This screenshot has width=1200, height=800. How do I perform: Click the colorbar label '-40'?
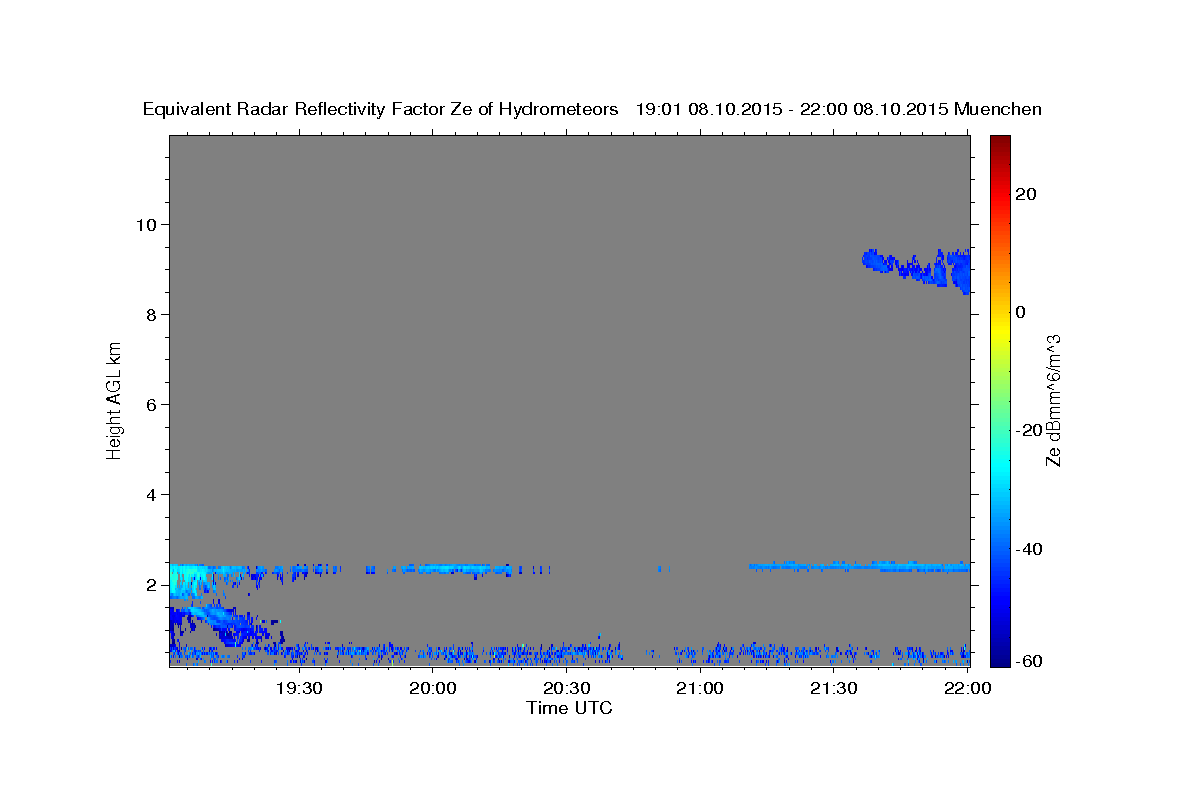(x=1029, y=549)
